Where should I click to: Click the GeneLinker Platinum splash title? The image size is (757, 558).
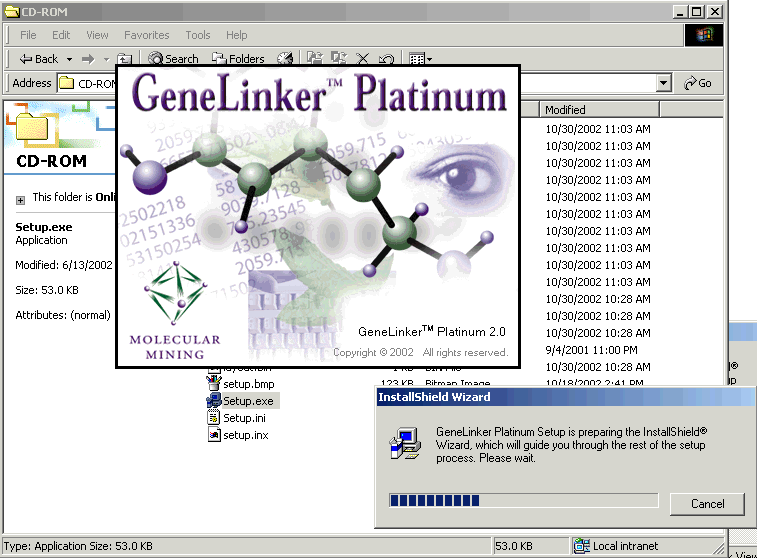click(x=319, y=93)
